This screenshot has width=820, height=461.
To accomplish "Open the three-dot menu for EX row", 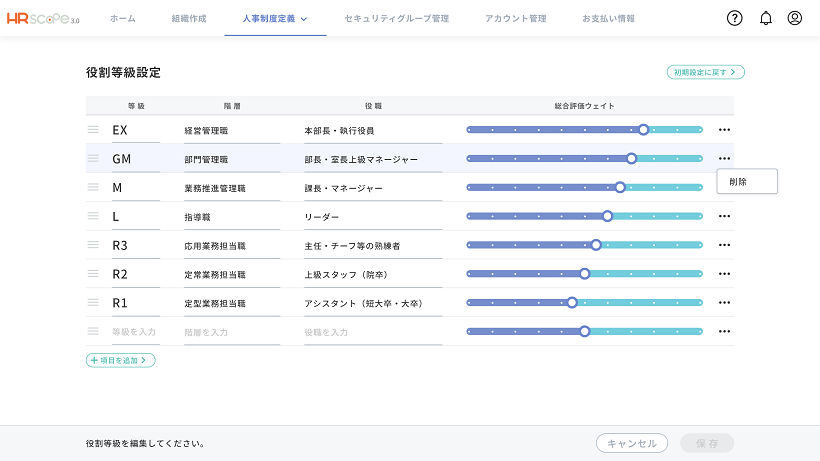I will click(724, 130).
